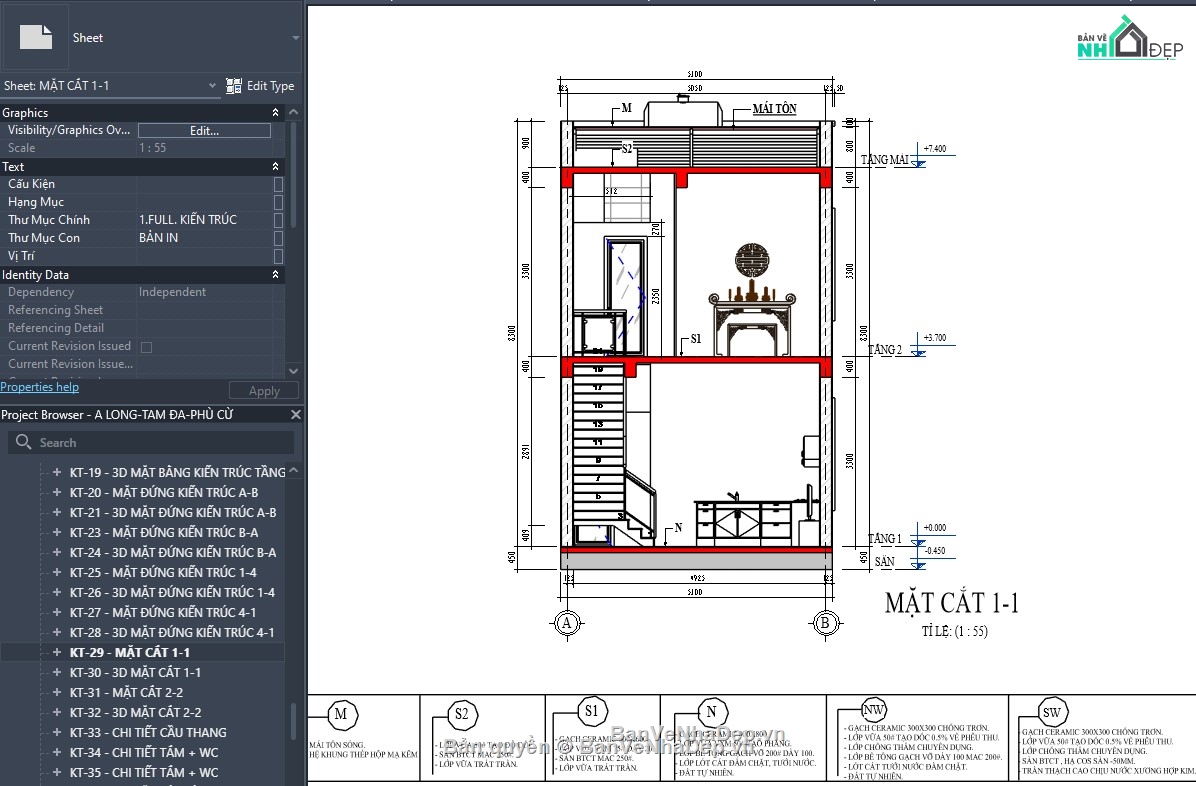Click the Edit Type label
Image resolution: width=1196 pixels, height=786 pixels.
(270, 85)
